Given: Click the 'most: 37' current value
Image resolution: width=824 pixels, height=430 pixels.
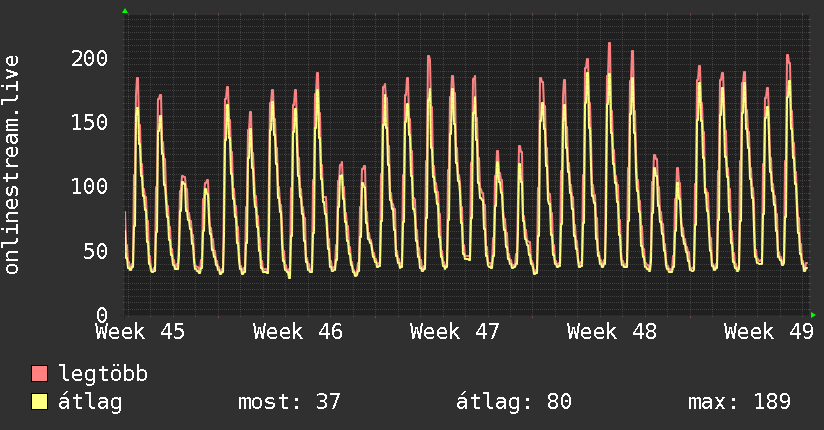Looking at the screenshot, I should (x=289, y=402).
